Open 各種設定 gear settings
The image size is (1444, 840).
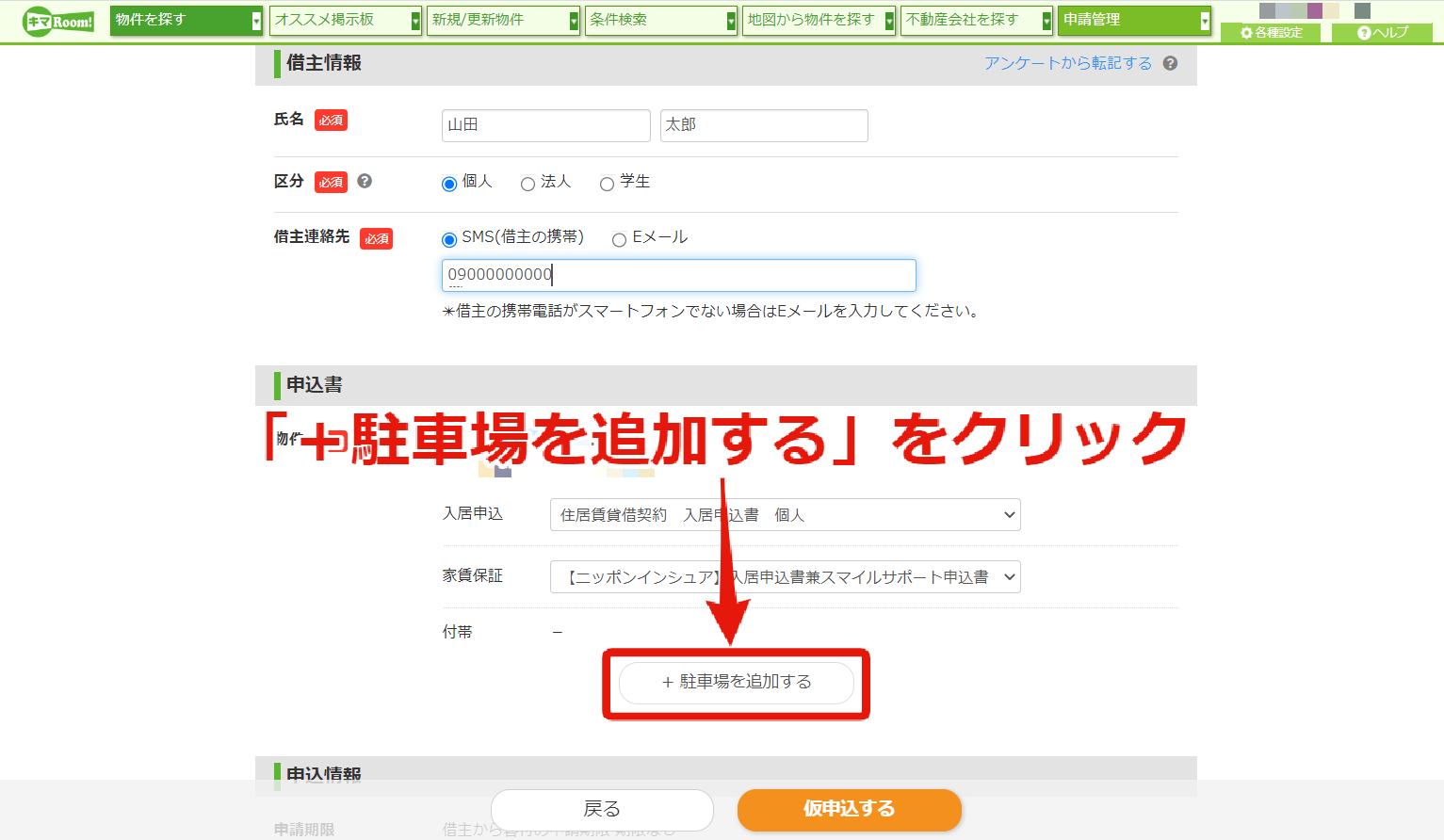click(x=1271, y=32)
